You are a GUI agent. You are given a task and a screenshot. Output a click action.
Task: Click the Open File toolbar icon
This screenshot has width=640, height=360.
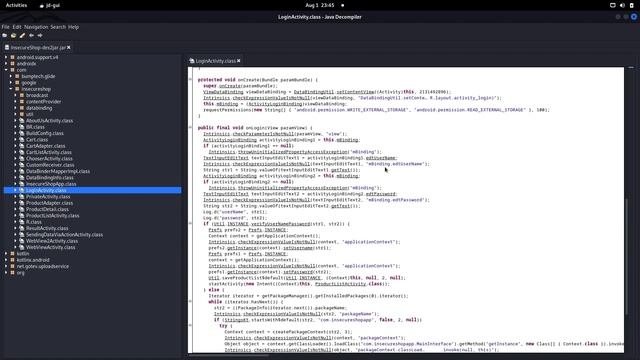point(4,36)
